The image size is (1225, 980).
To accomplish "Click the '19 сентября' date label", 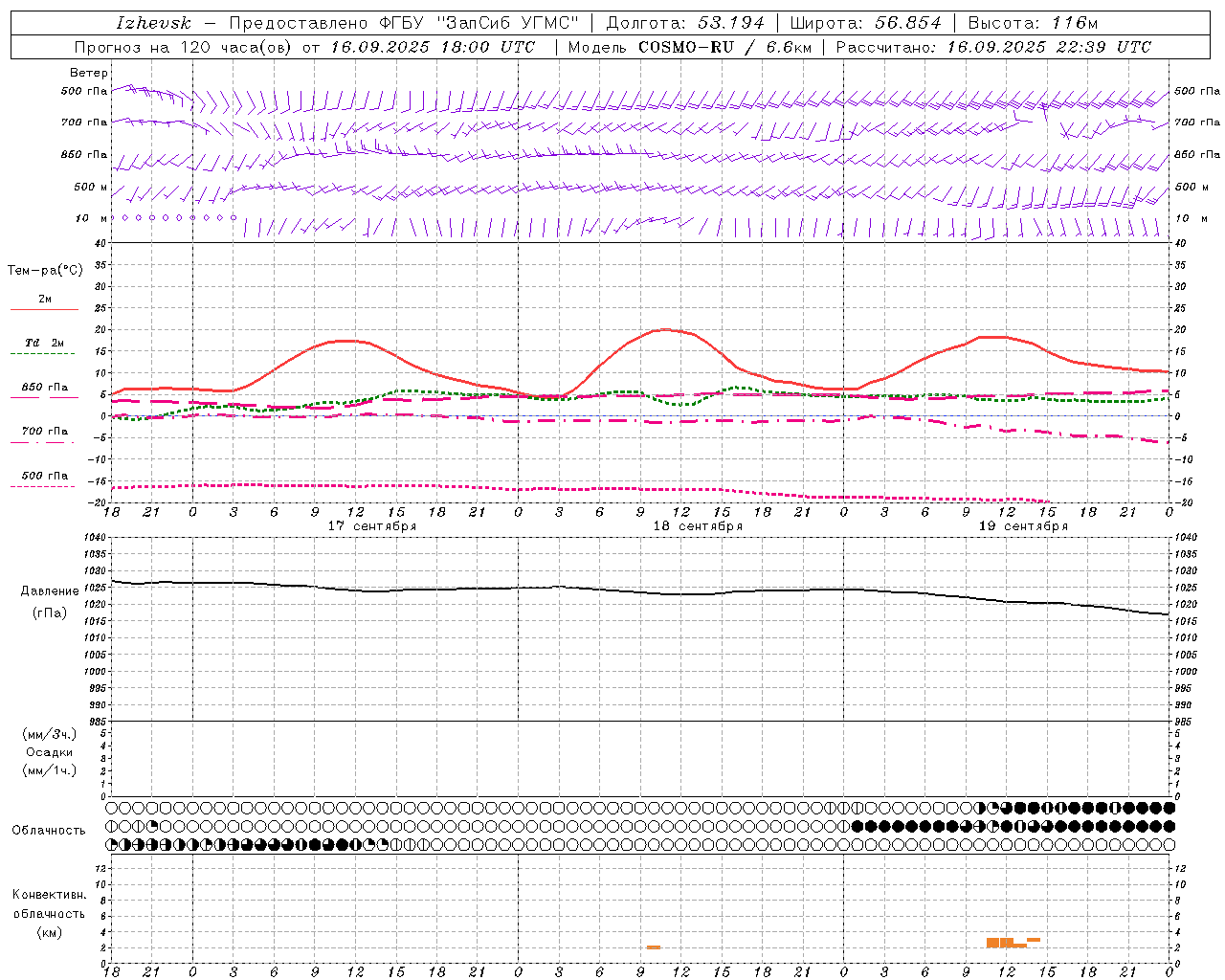I will click(1023, 526).
